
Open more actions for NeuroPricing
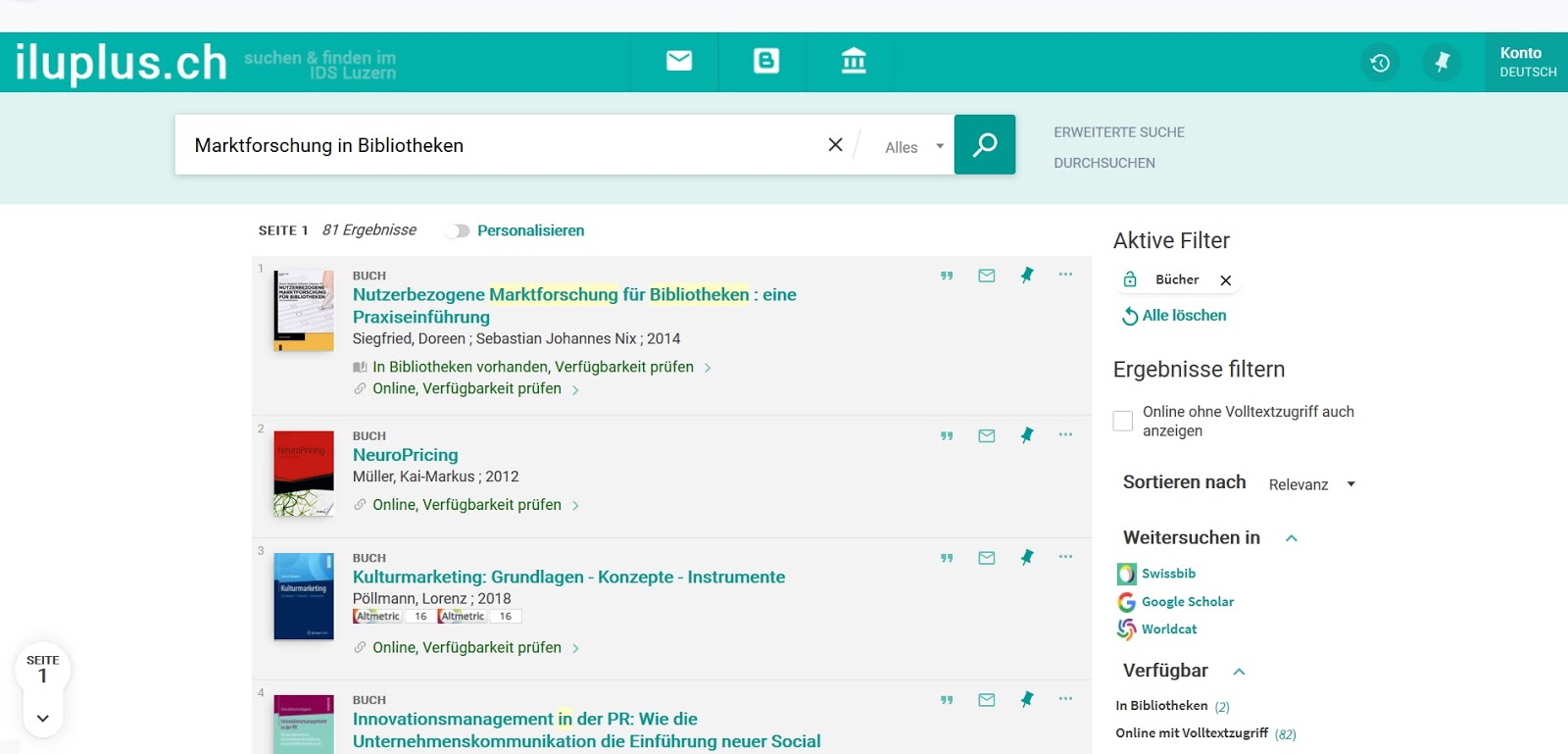[x=1065, y=434]
